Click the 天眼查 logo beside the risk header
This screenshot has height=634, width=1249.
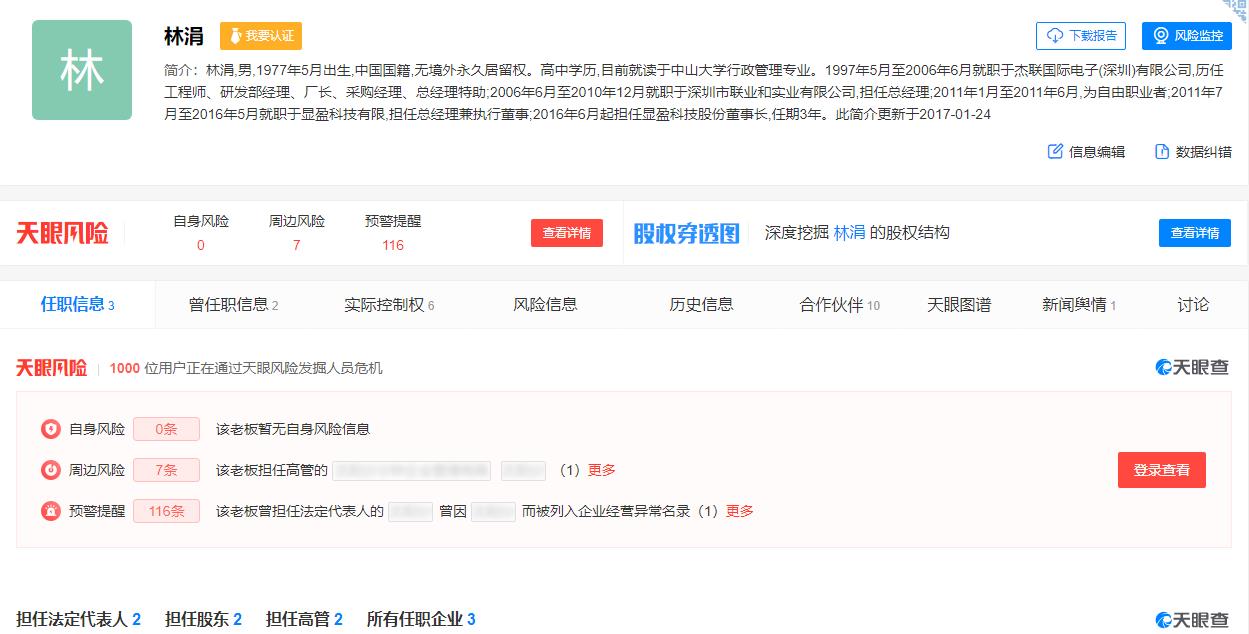coord(1192,368)
